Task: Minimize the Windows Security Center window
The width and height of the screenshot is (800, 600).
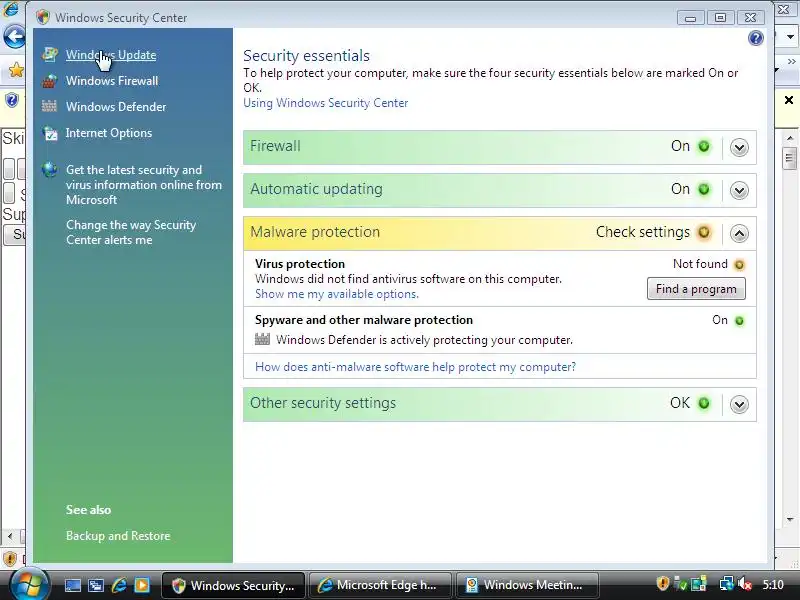Action: click(x=690, y=18)
